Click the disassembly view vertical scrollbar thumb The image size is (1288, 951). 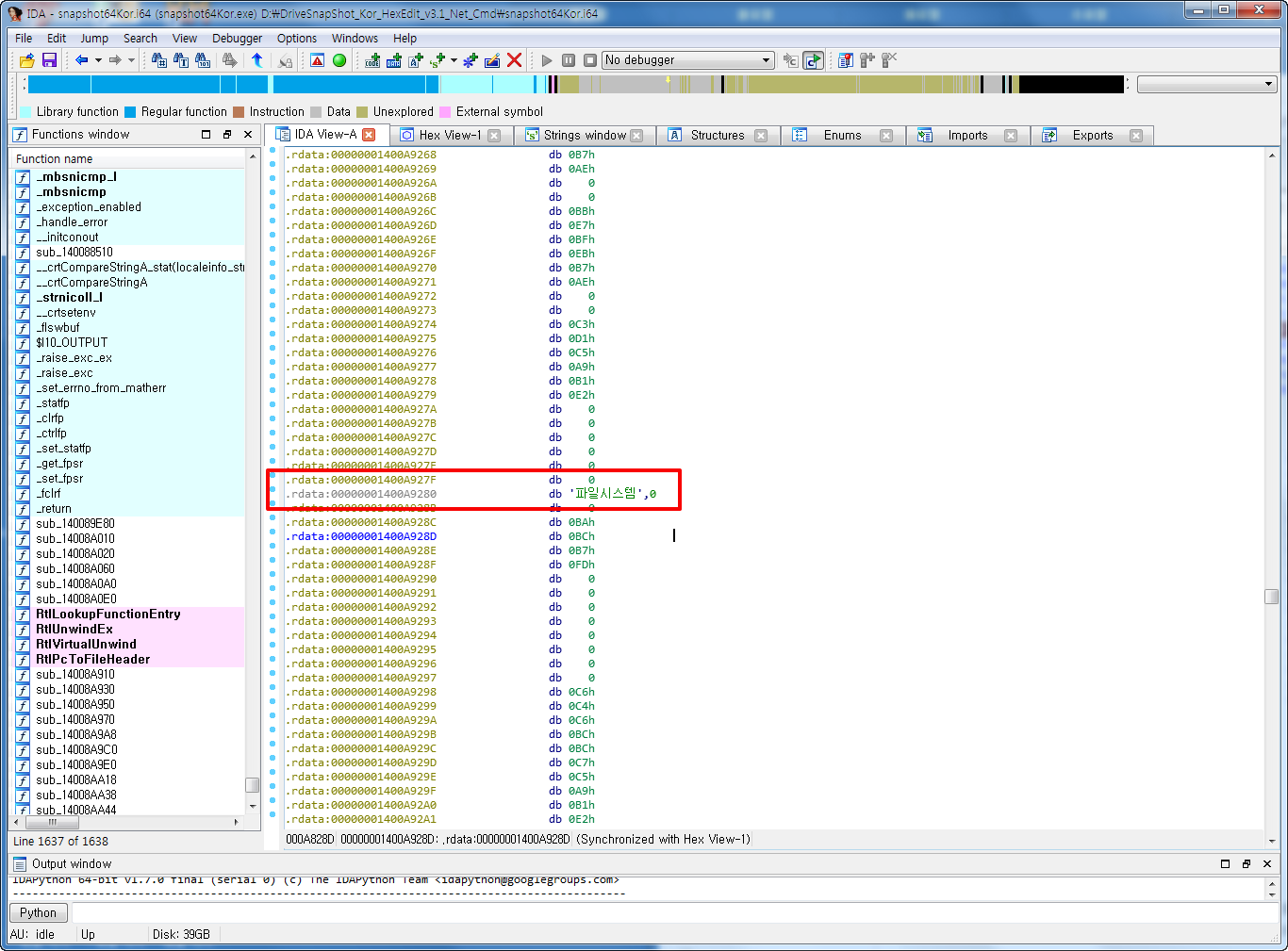click(x=1271, y=597)
